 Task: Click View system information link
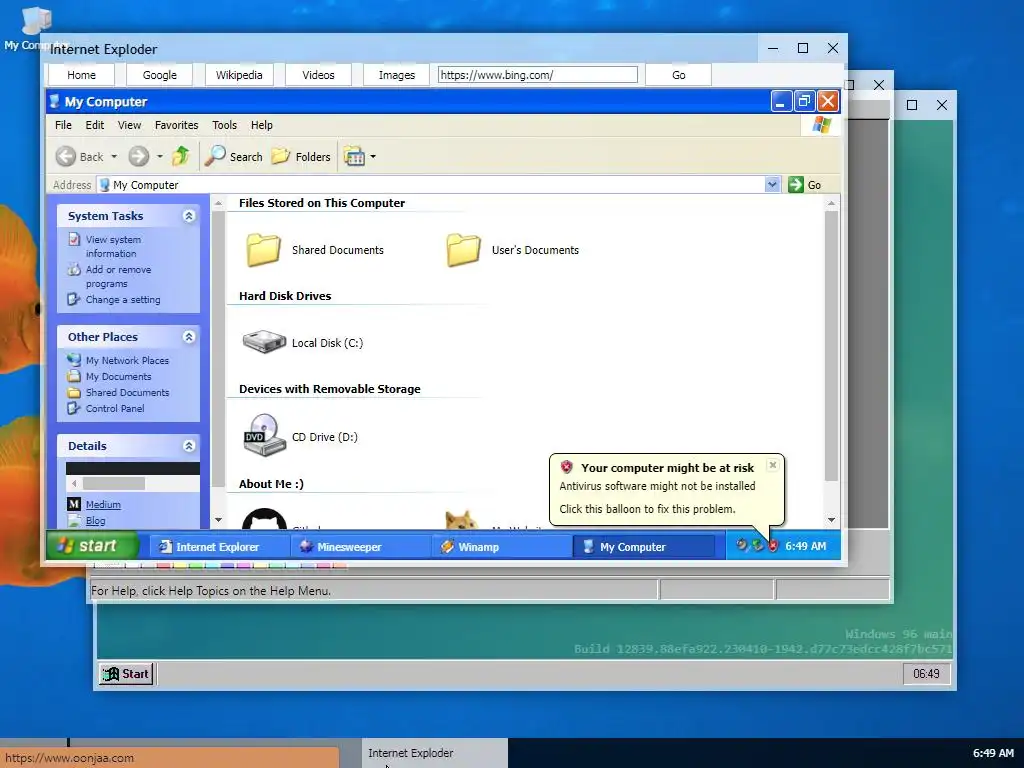pyautogui.click(x=113, y=246)
